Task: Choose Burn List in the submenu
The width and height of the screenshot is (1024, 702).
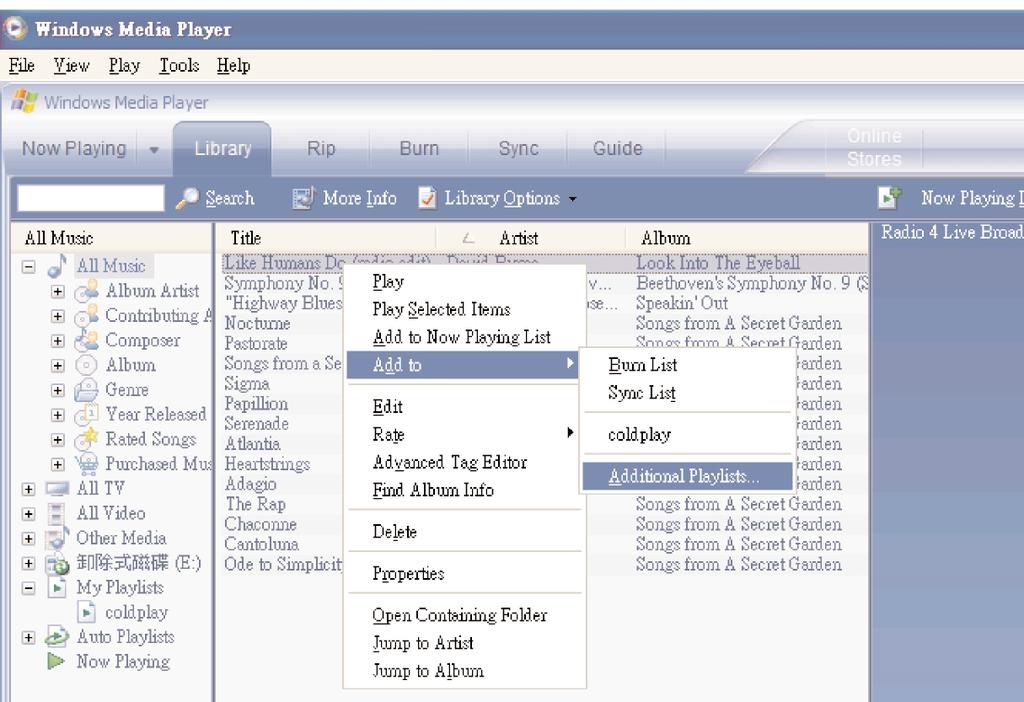Action: point(688,364)
